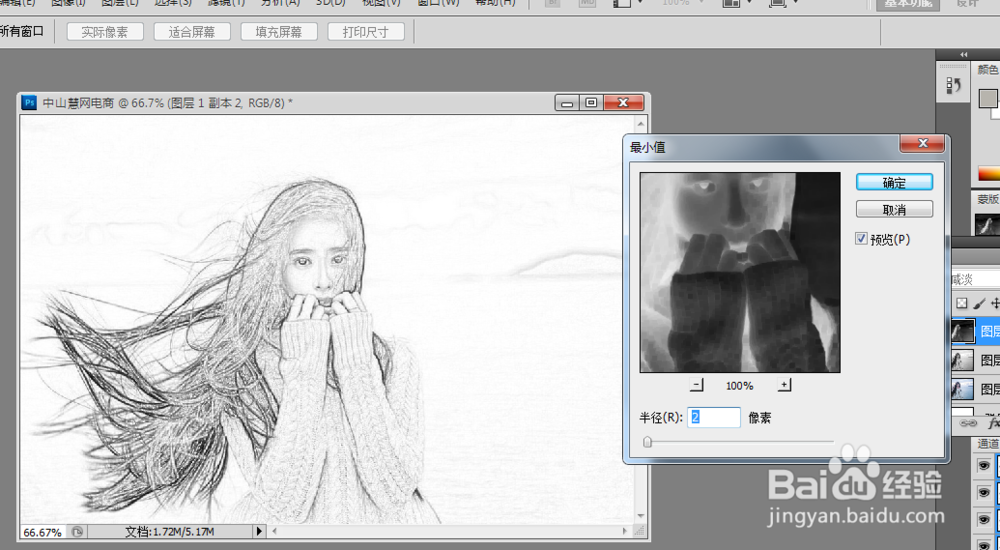This screenshot has height=550, width=1000.
Task: Toggle the eye icon of the red channel
Action: coord(983,493)
